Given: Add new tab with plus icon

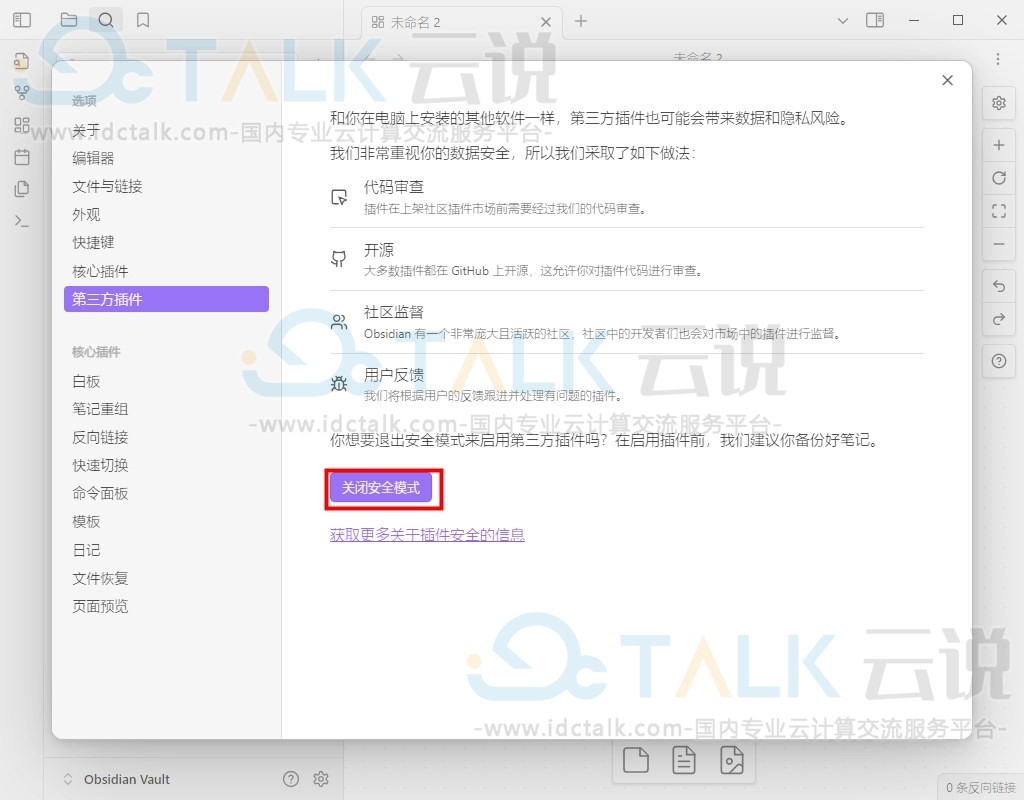Looking at the screenshot, I should 581,22.
